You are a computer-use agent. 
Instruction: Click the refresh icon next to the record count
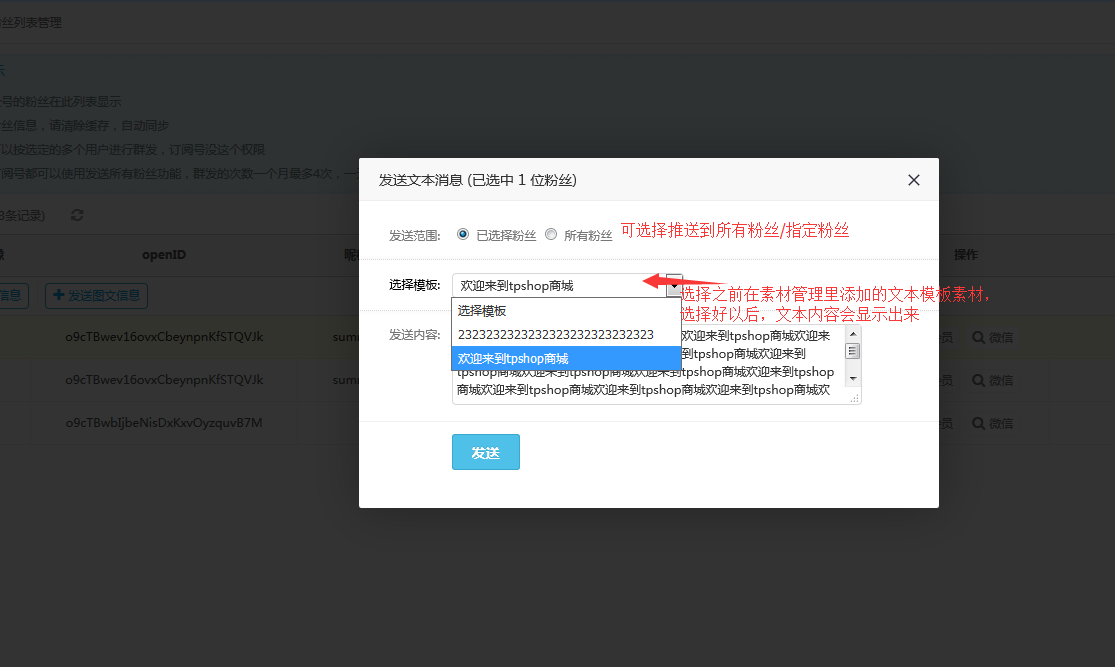click(77, 214)
